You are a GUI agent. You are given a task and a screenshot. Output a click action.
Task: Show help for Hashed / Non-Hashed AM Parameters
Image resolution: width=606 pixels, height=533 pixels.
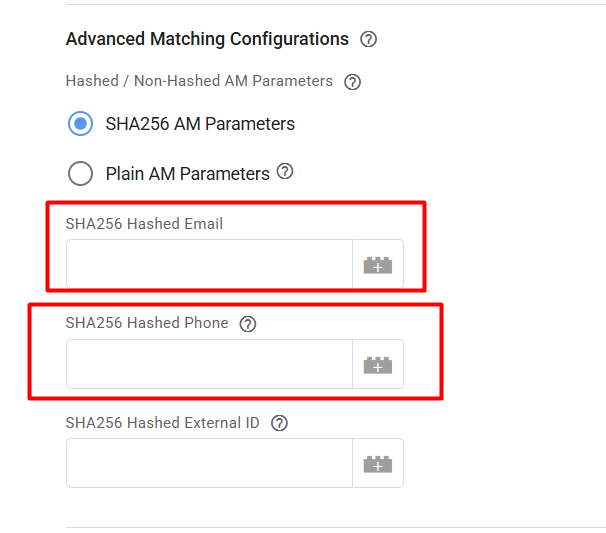pos(352,82)
